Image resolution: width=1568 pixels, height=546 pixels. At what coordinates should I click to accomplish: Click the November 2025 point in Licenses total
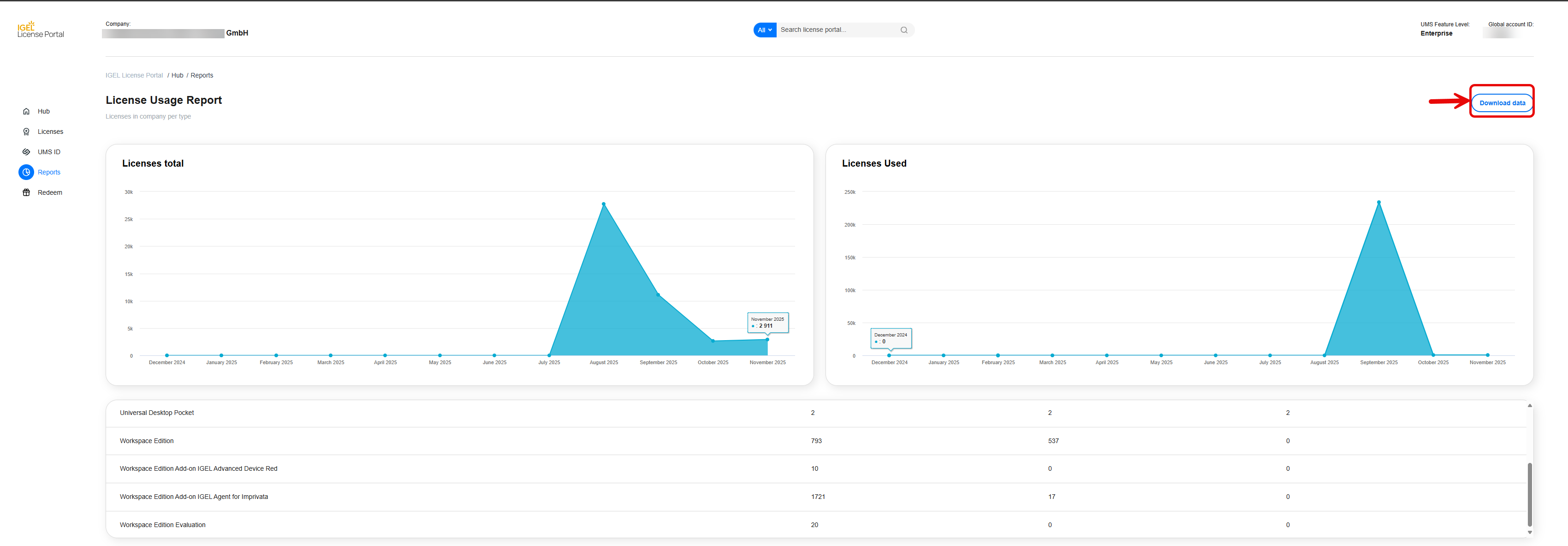point(767,339)
